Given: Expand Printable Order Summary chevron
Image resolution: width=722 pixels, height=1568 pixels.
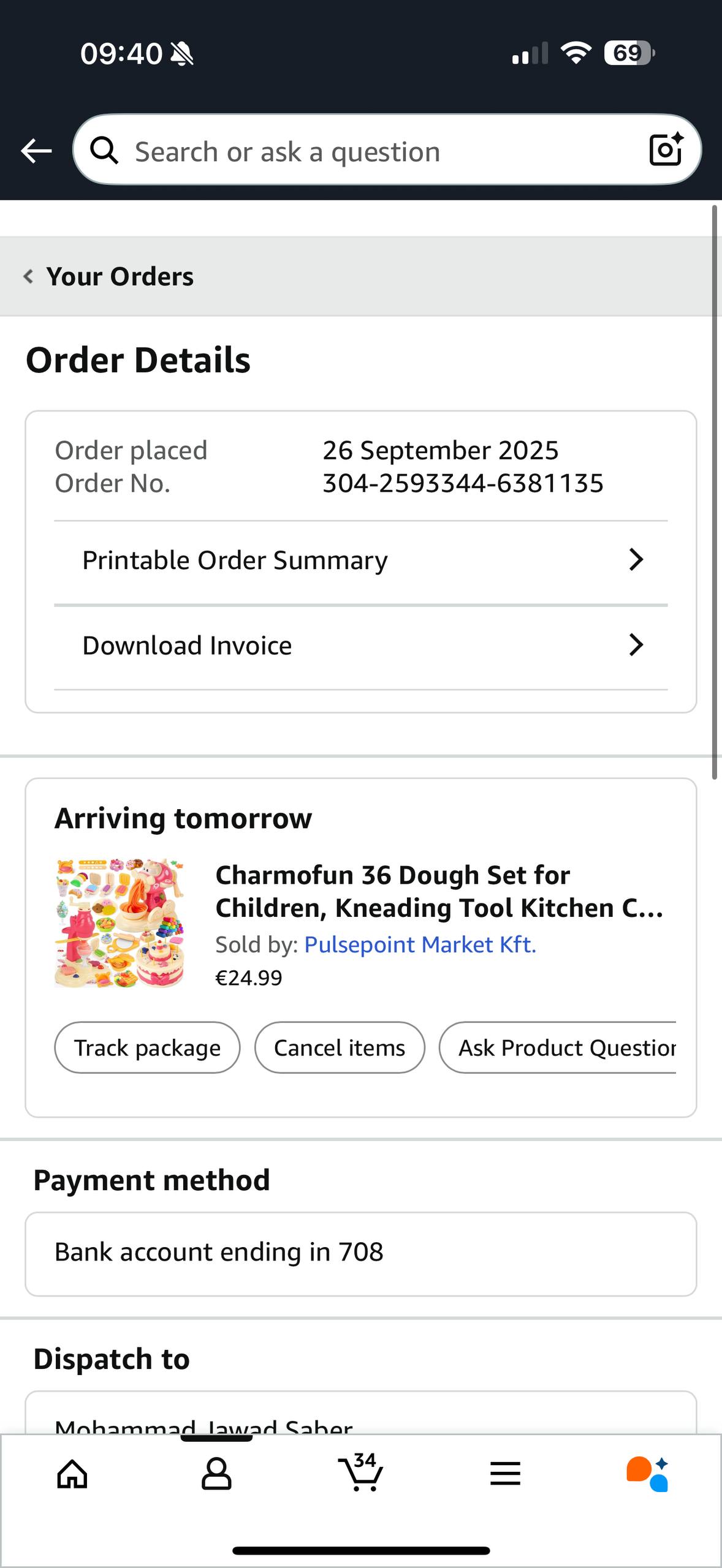Looking at the screenshot, I should tap(636, 560).
